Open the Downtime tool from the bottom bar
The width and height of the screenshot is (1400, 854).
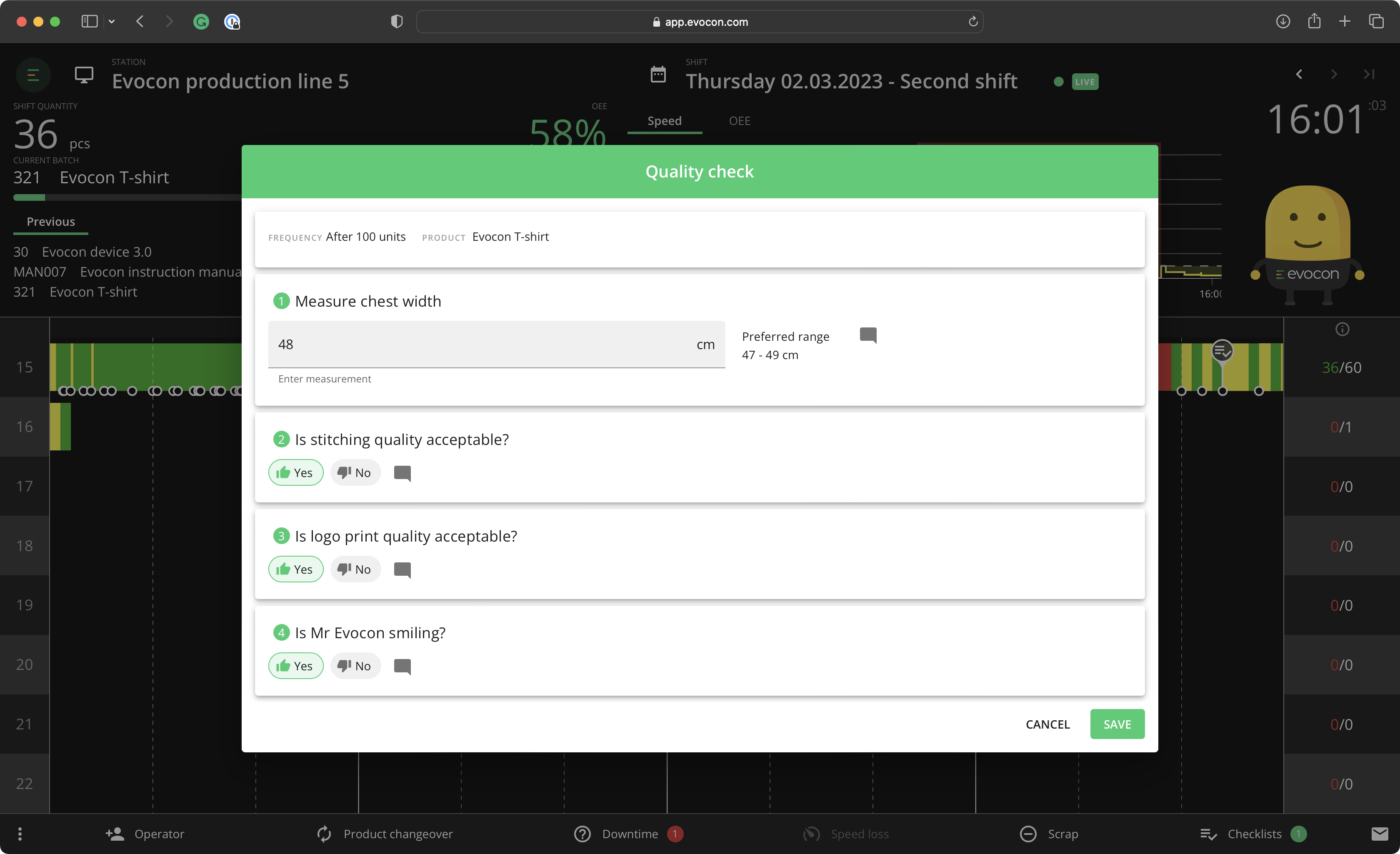[x=582, y=834]
